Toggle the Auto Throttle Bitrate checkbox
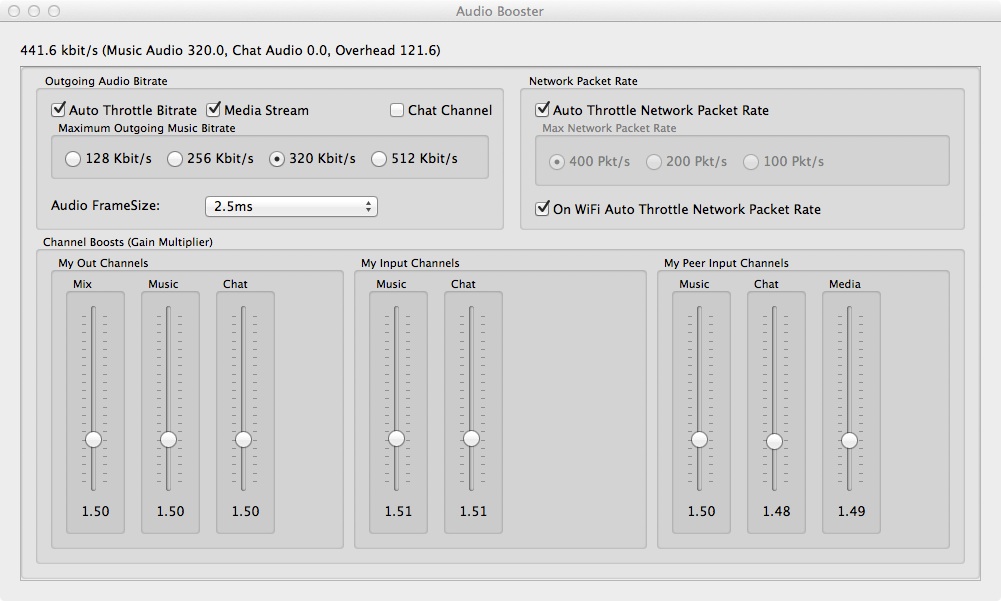Image resolution: width=1001 pixels, height=601 pixels. [x=59, y=110]
